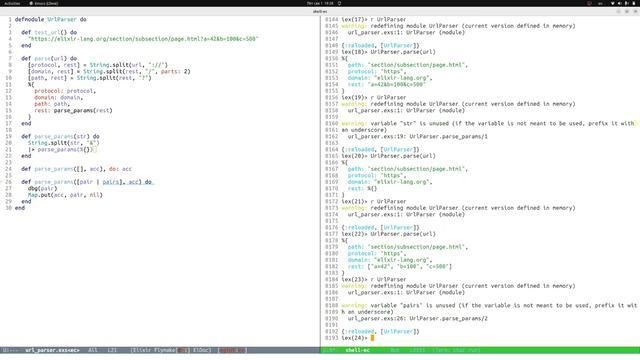The height and width of the screenshot is (360, 640).
Task: Open the keyboard language indicator
Action: [600, 3]
